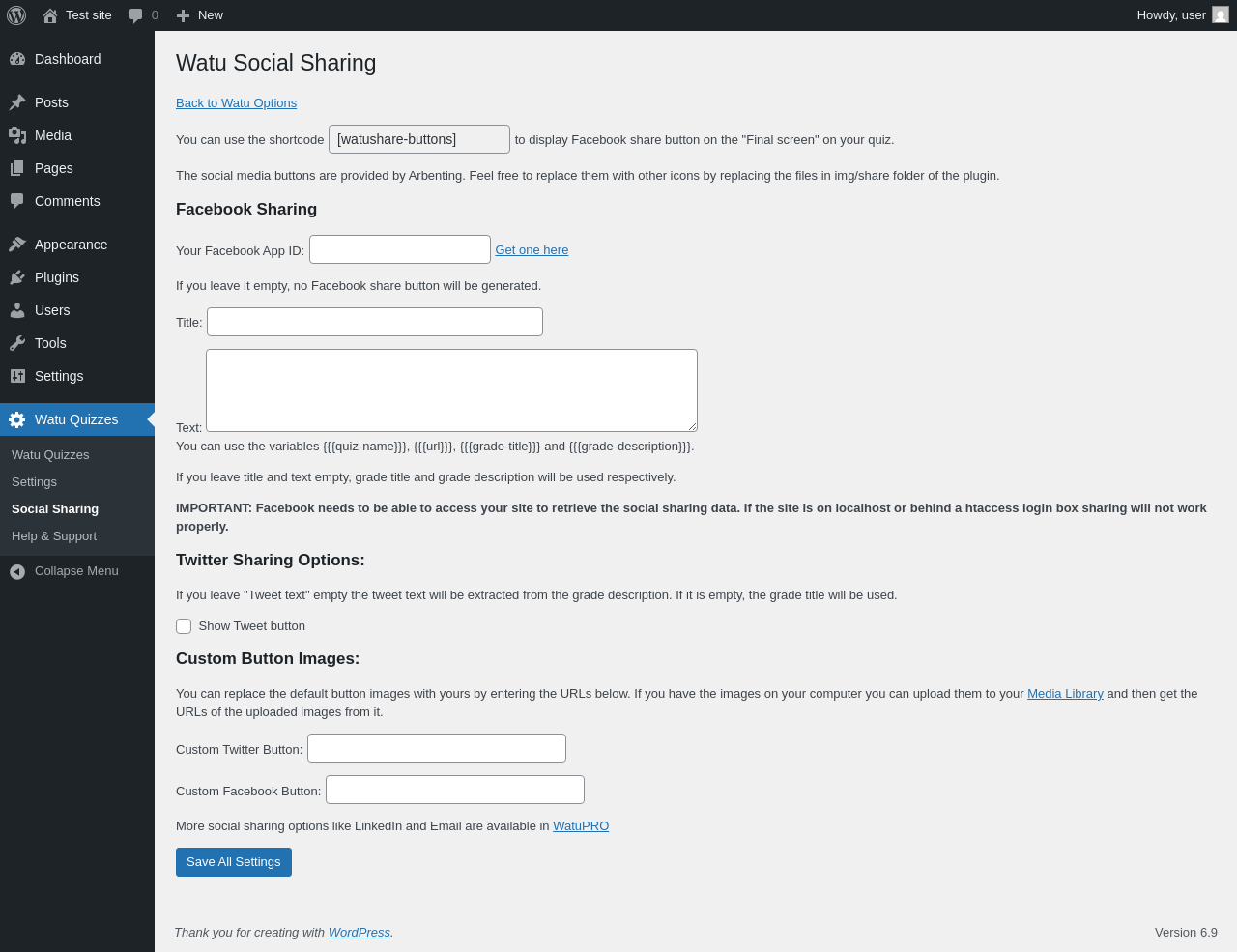Click Save All Settings button

click(x=234, y=862)
